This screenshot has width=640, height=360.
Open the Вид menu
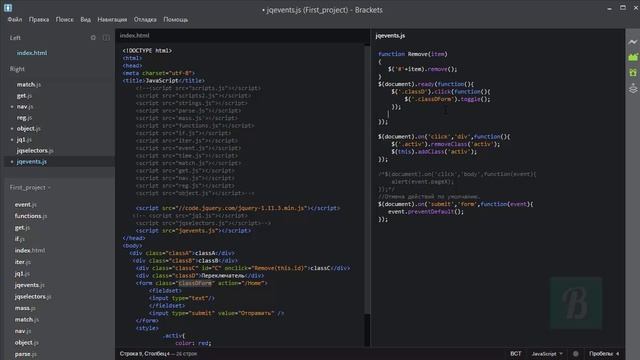click(85, 20)
